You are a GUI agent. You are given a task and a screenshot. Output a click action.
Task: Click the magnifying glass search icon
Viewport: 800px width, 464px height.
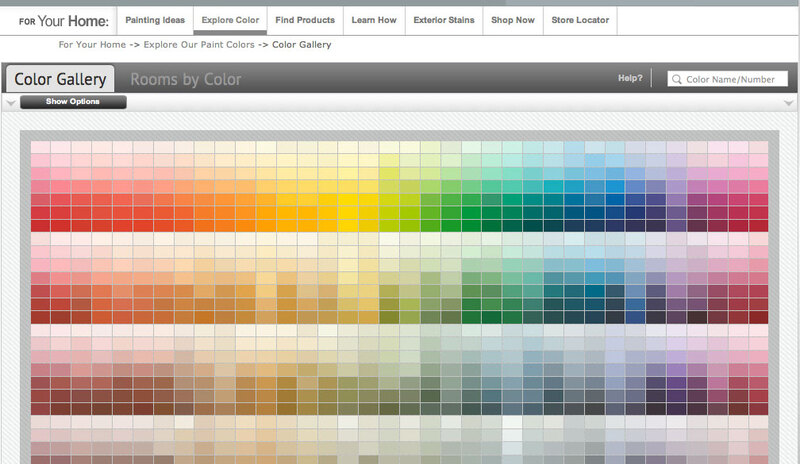pos(677,79)
